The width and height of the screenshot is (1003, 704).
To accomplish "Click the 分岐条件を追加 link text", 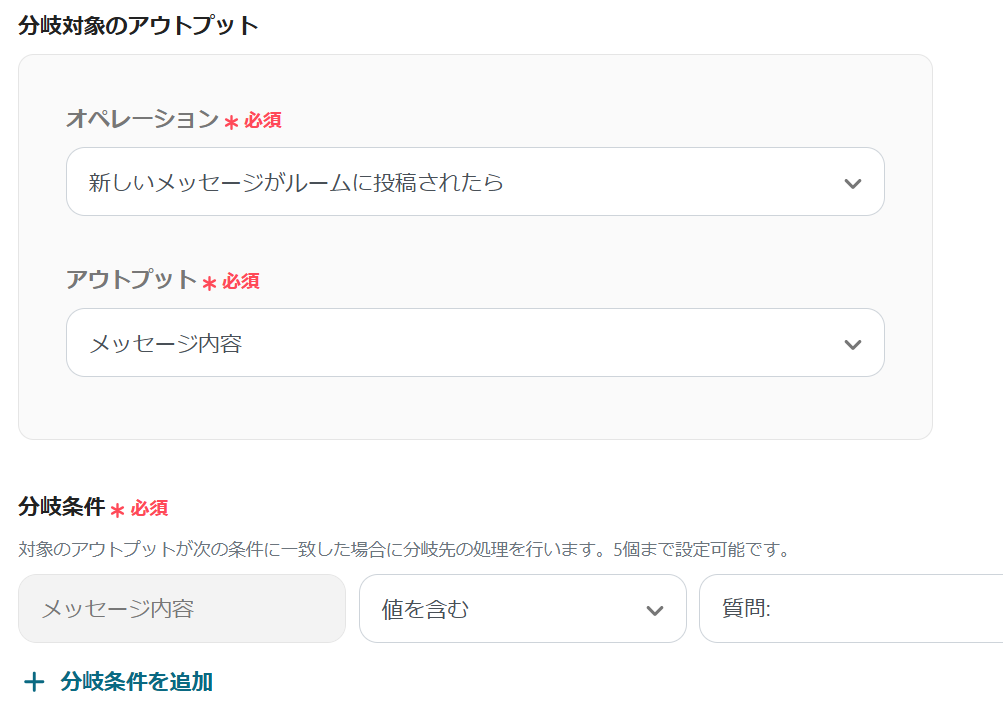I will (136, 682).
